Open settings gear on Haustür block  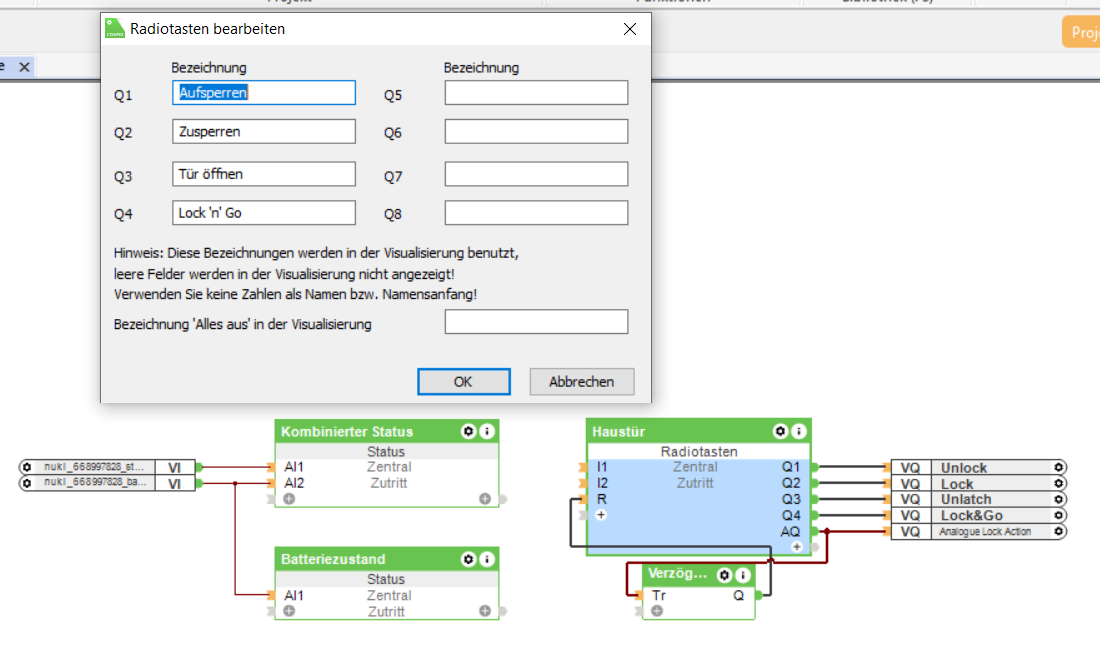[780, 431]
